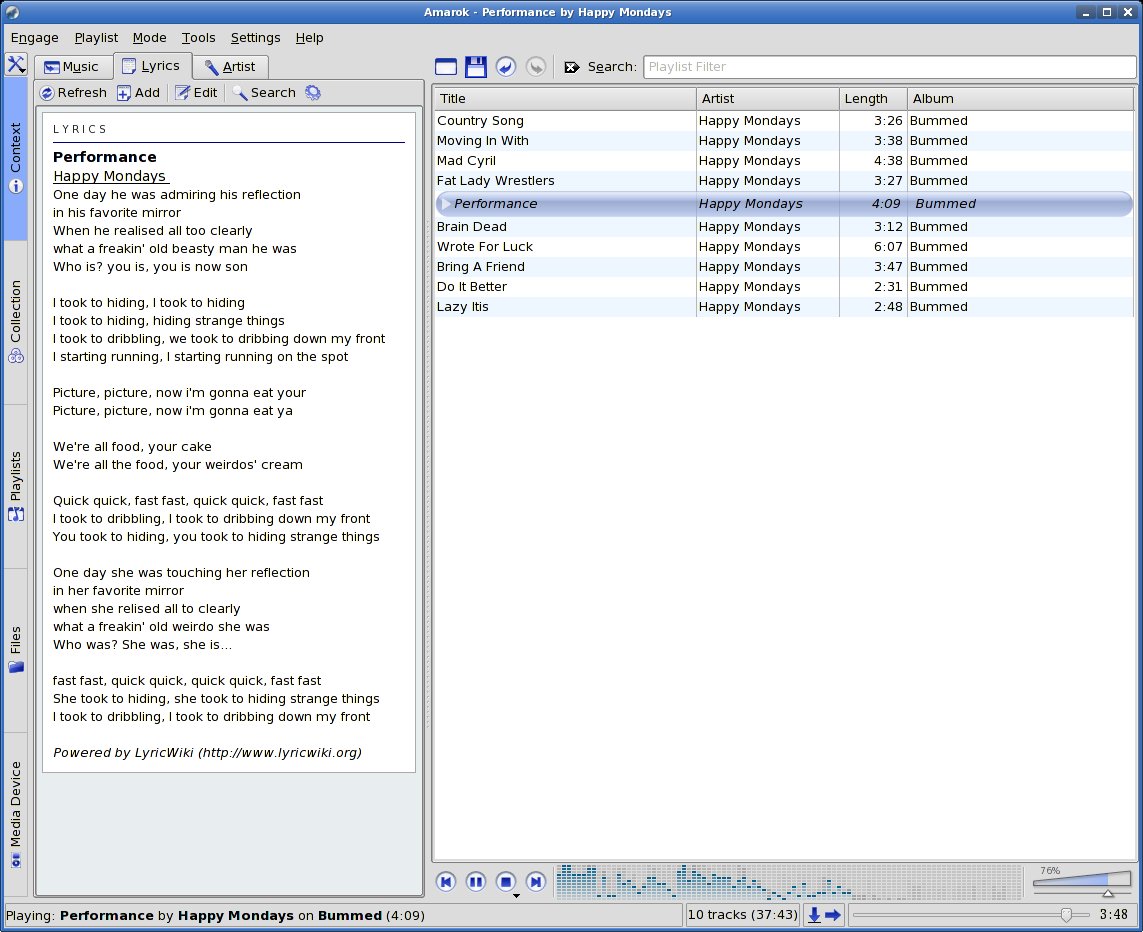Select the track Lazy Itis

coord(784,307)
